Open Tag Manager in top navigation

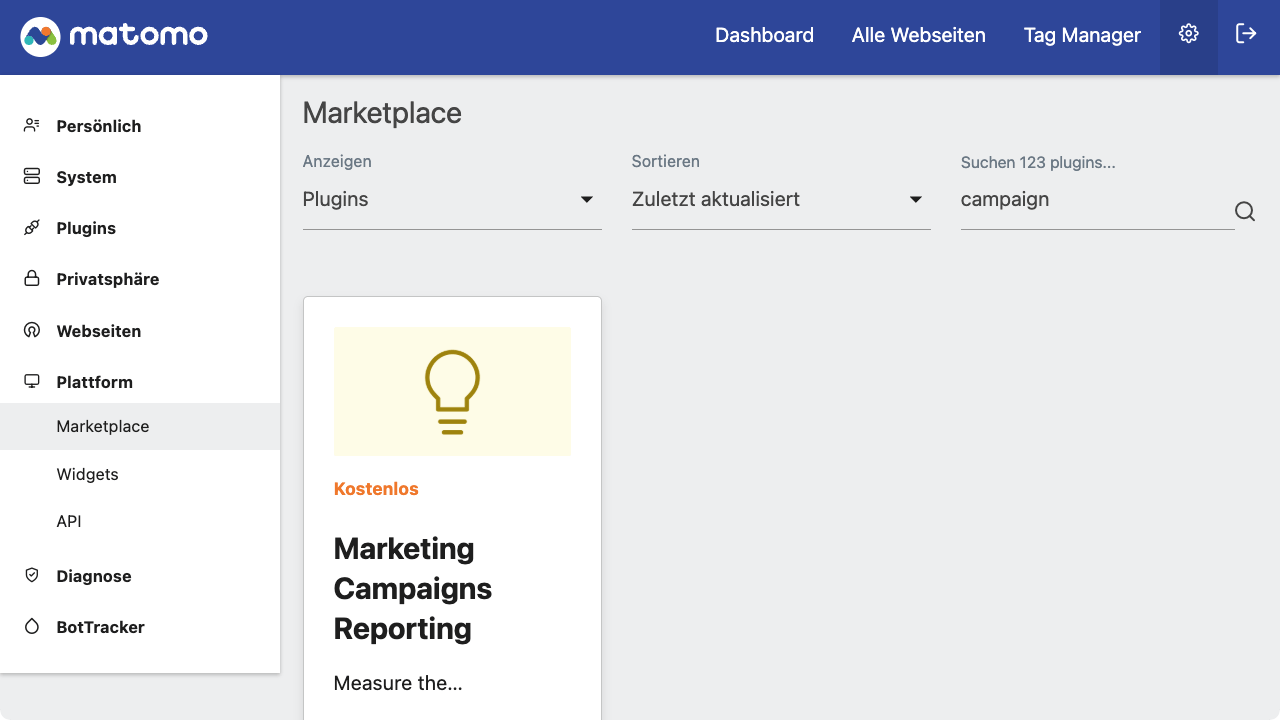pos(1082,35)
